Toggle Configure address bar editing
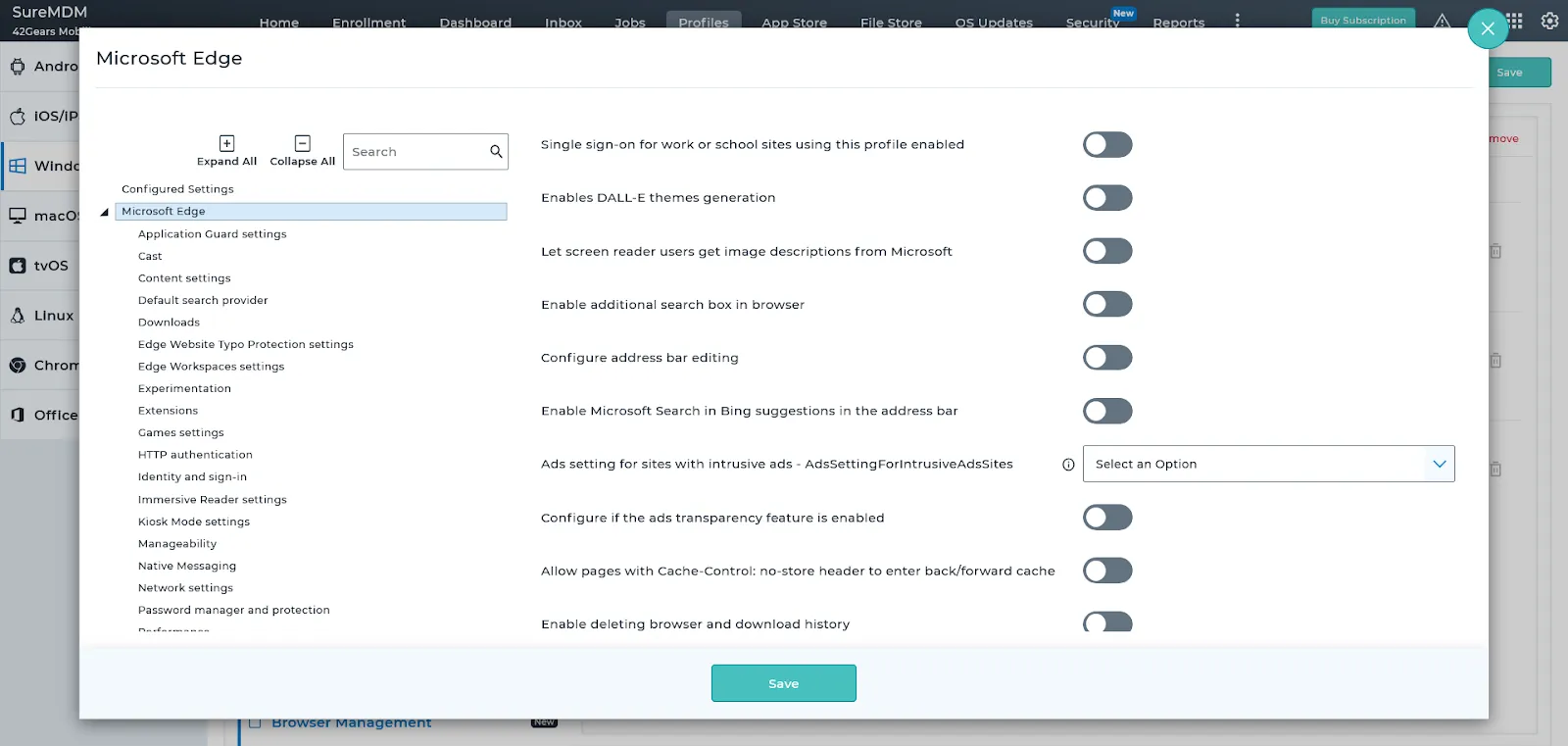This screenshot has height=746, width=1568. (x=1107, y=358)
